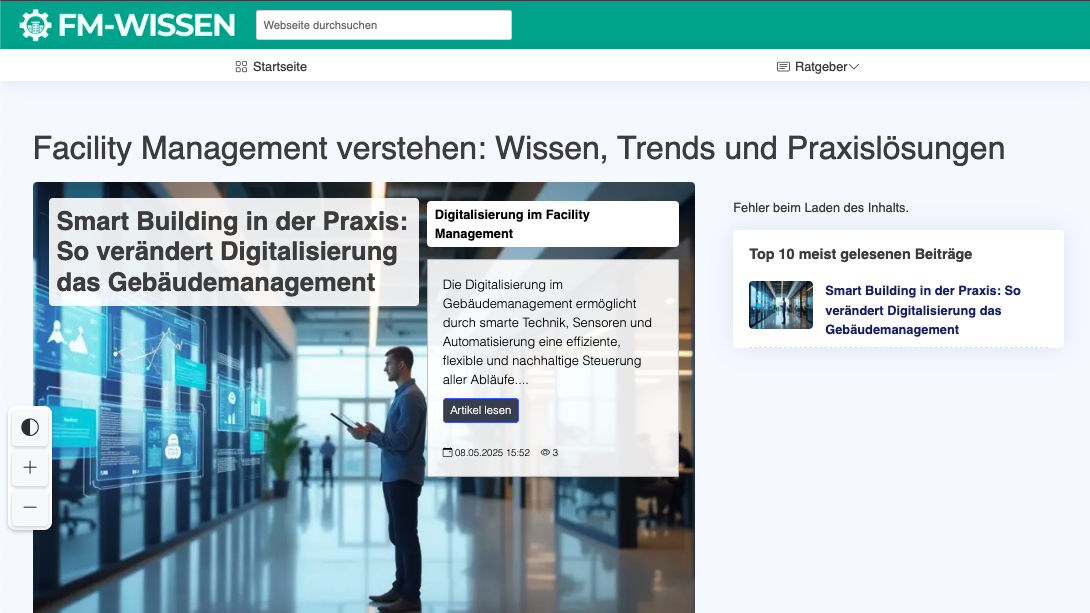
Task: Click the calendar icon beside the publish date
Action: click(x=447, y=452)
